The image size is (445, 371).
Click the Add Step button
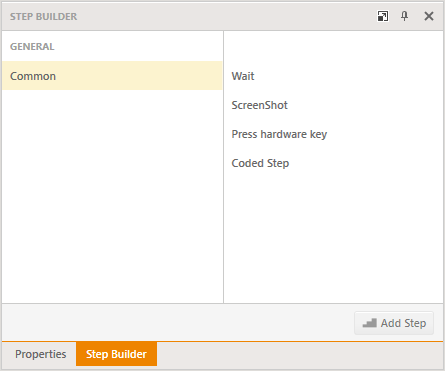tap(394, 323)
